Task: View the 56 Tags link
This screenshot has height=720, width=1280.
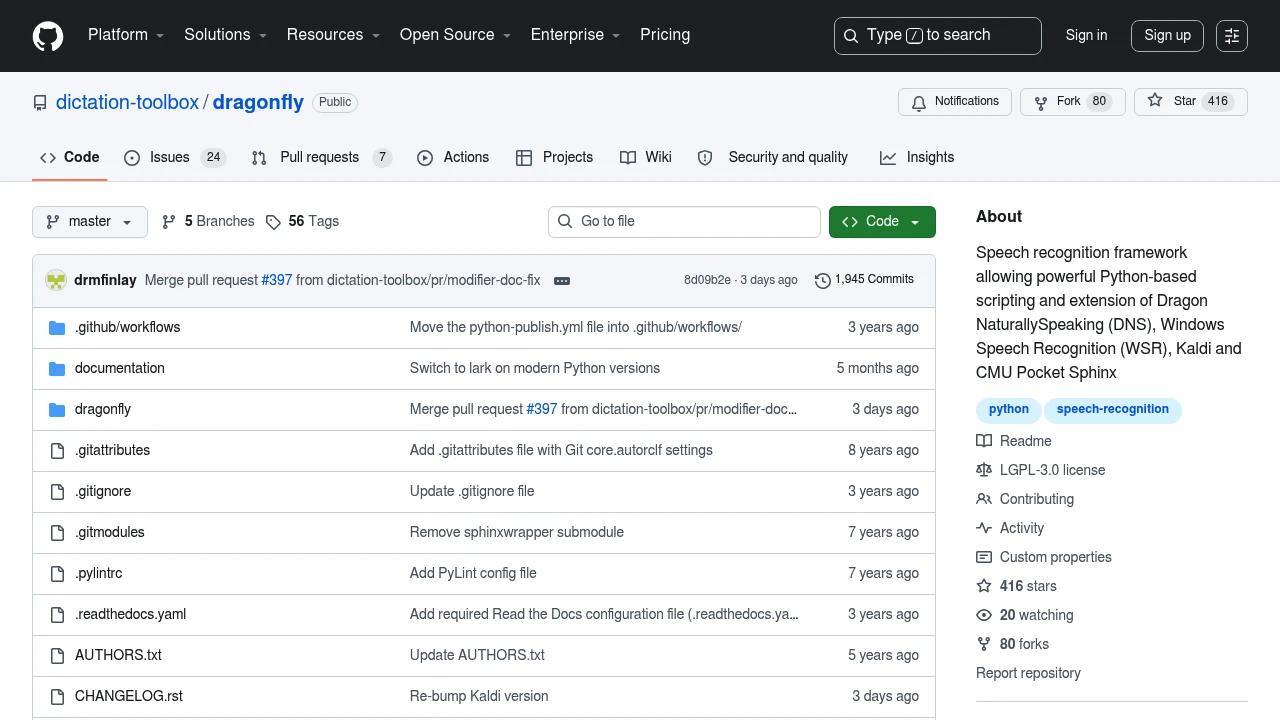Action: coord(302,222)
